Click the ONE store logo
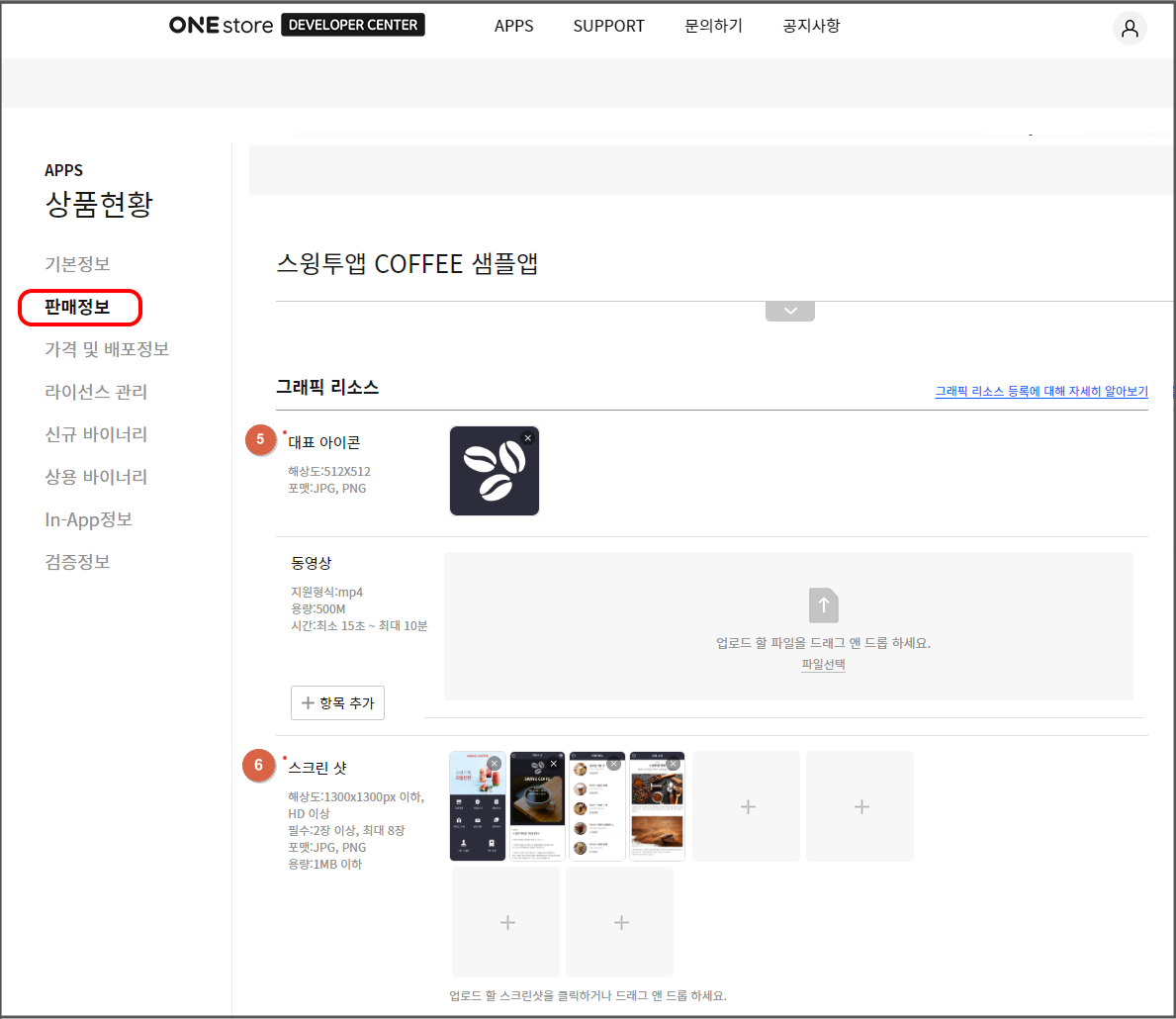Screen dimensions: 1176x1019 pos(221,26)
